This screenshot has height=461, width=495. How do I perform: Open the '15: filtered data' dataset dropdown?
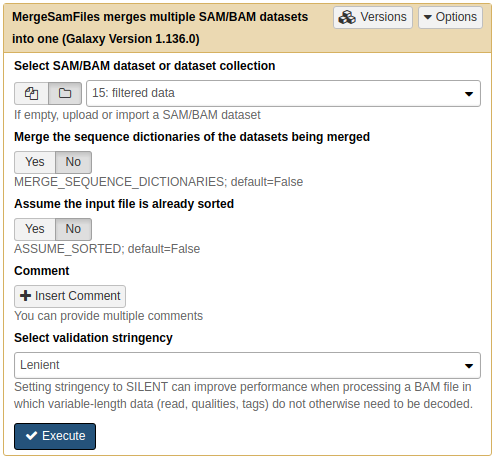tap(283, 93)
